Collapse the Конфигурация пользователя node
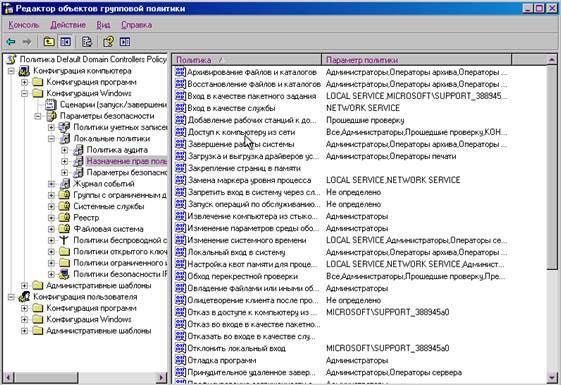The image size is (561, 385). [x=11, y=297]
